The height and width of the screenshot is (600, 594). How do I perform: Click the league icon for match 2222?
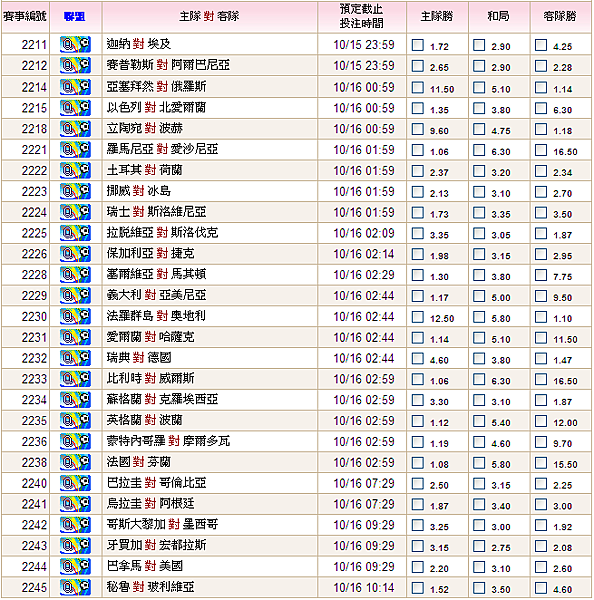[x=75, y=170]
